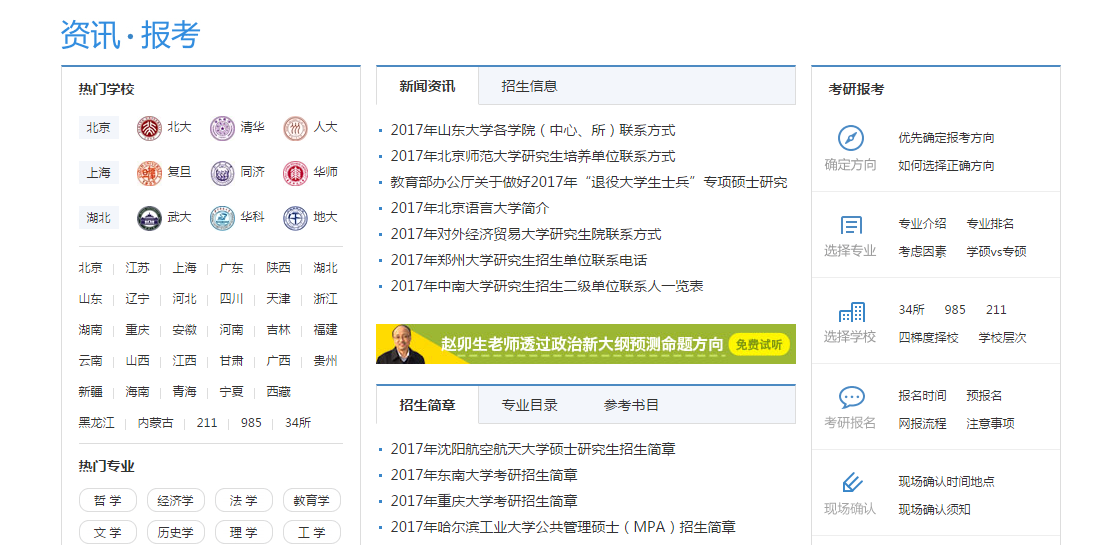Open 现场确认须知 link
This screenshot has height=545, width=1093.
coord(934,509)
